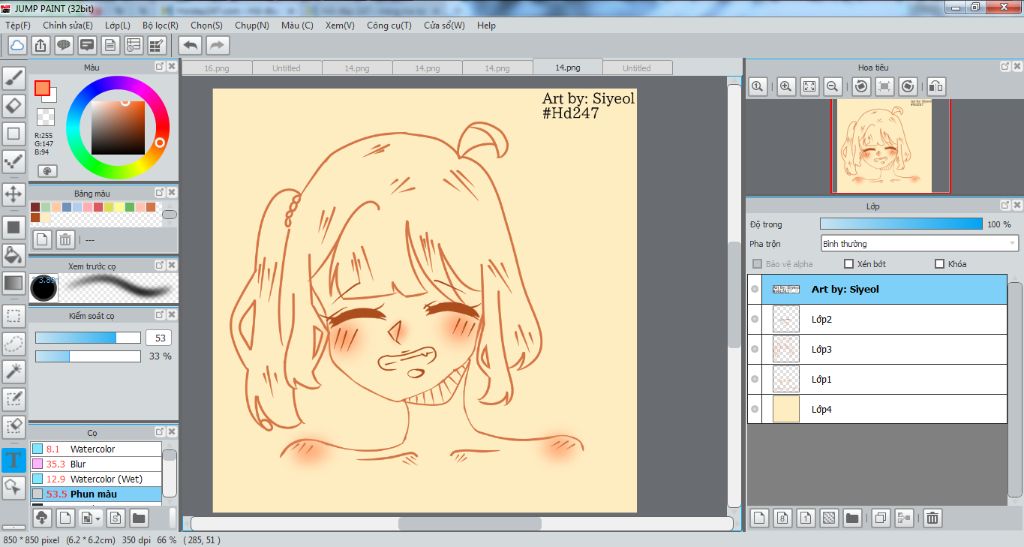Select the Blur brush
Image resolution: width=1024 pixels, height=547 pixels.
click(96, 464)
